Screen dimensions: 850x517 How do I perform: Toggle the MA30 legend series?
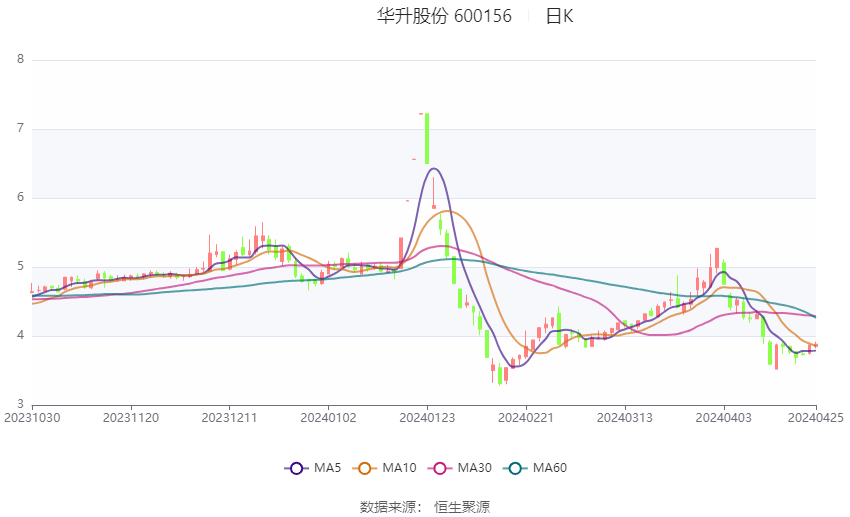pyautogui.click(x=460, y=468)
